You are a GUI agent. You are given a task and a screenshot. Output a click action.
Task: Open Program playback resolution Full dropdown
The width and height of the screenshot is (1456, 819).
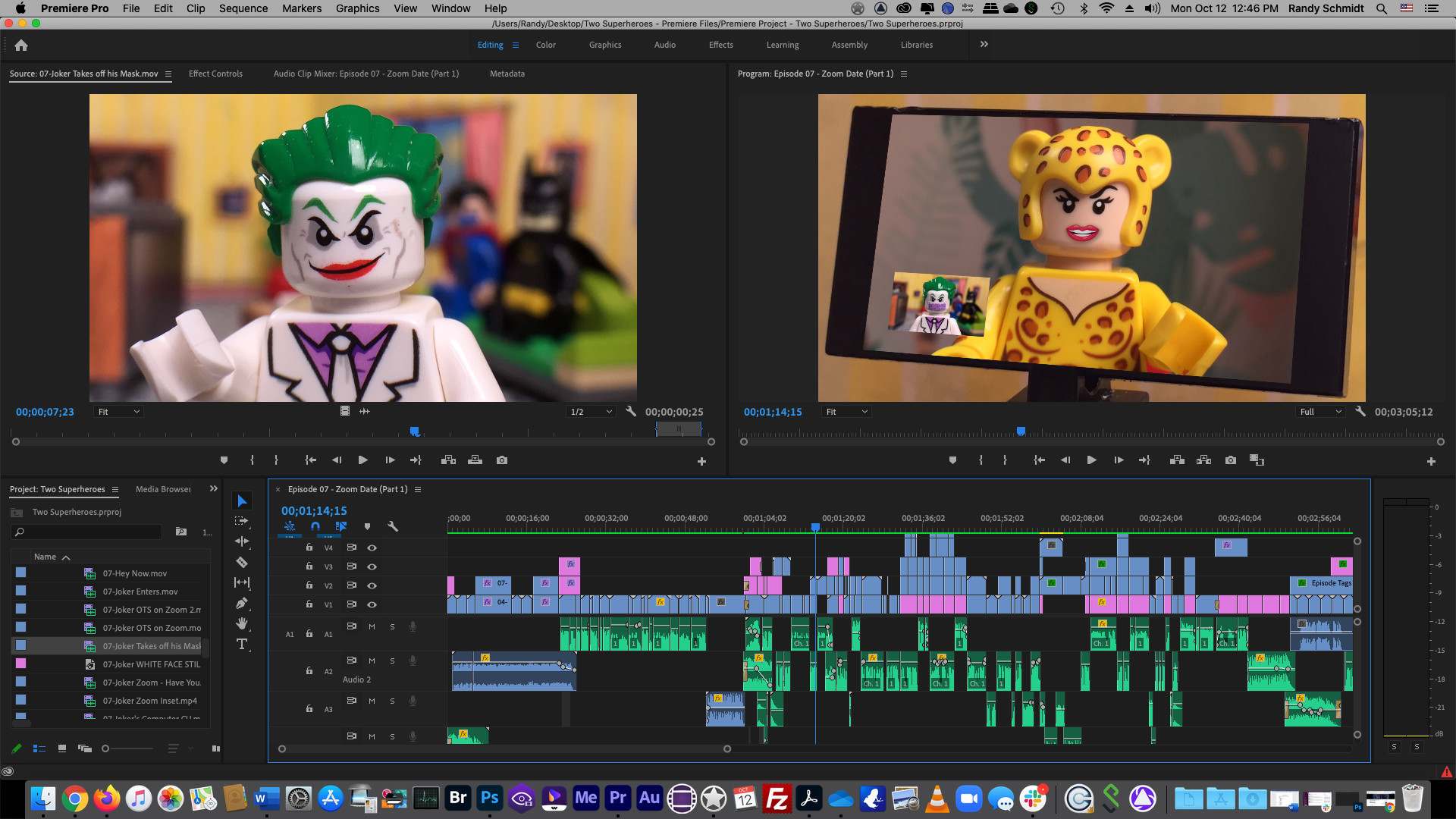[1320, 412]
